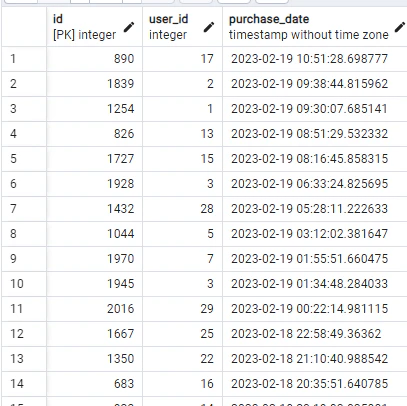This screenshot has width=407, height=406.
Task: Select row number 4
Action: click(x=24, y=134)
